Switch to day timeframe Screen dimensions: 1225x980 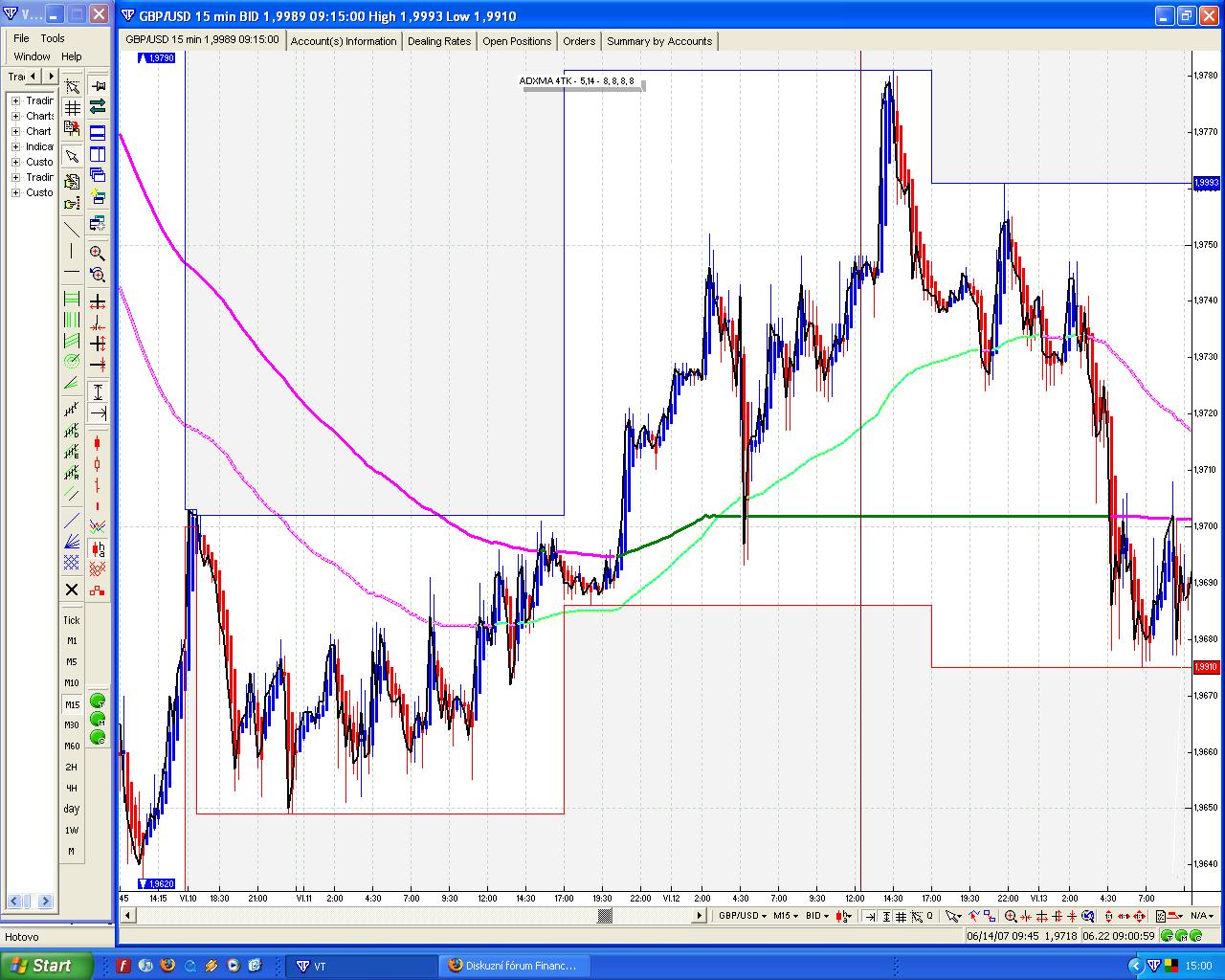pos(72,810)
